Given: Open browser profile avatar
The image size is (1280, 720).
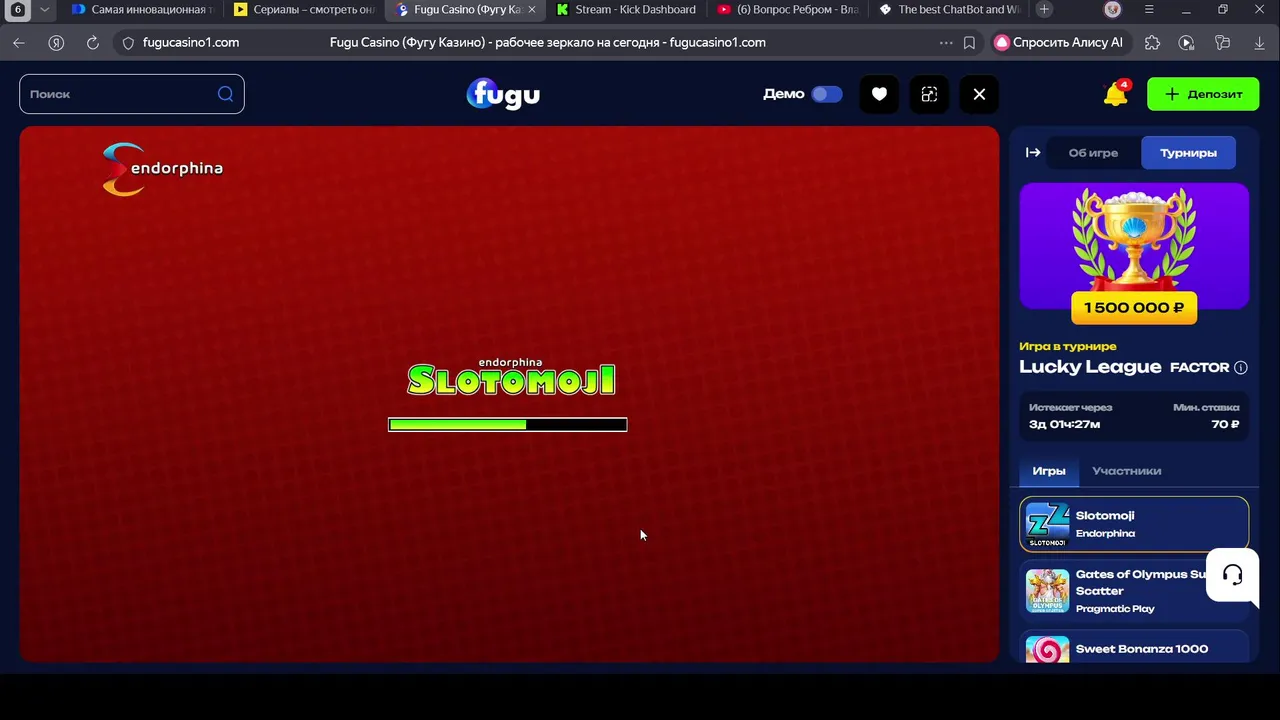Looking at the screenshot, I should pyautogui.click(x=1113, y=10).
